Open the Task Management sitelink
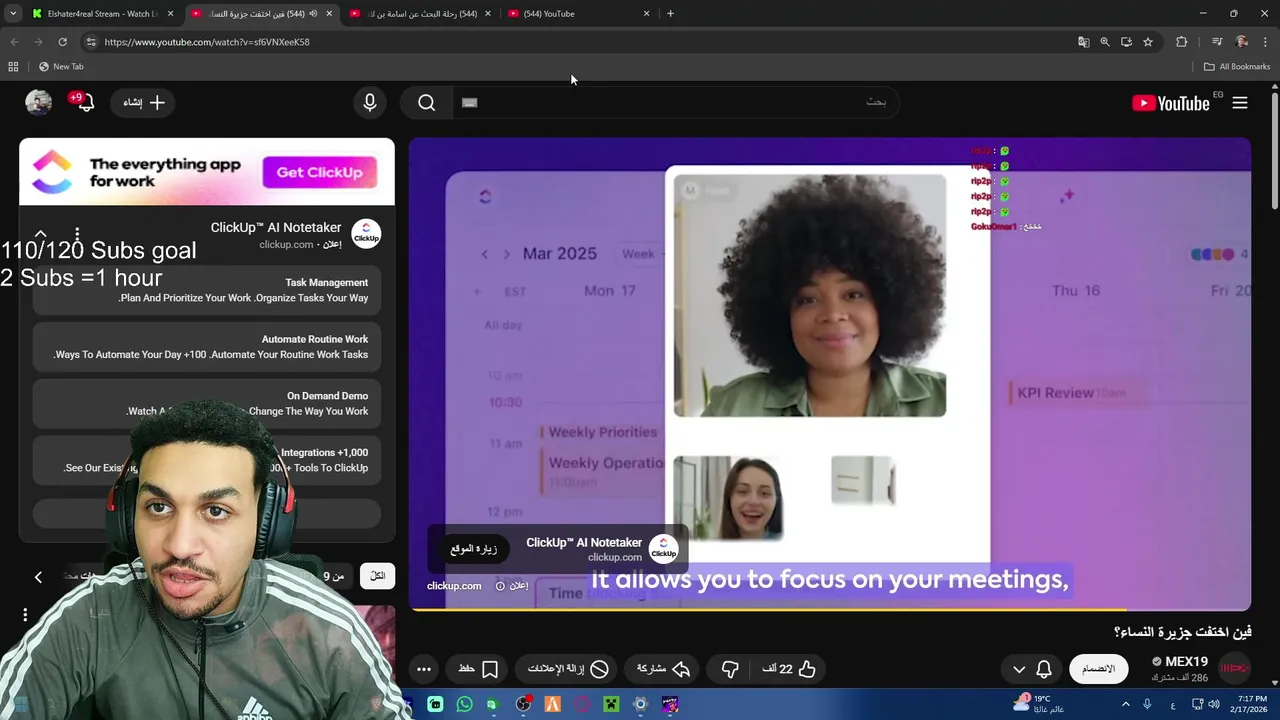Image resolution: width=1280 pixels, height=720 pixels. [207, 290]
